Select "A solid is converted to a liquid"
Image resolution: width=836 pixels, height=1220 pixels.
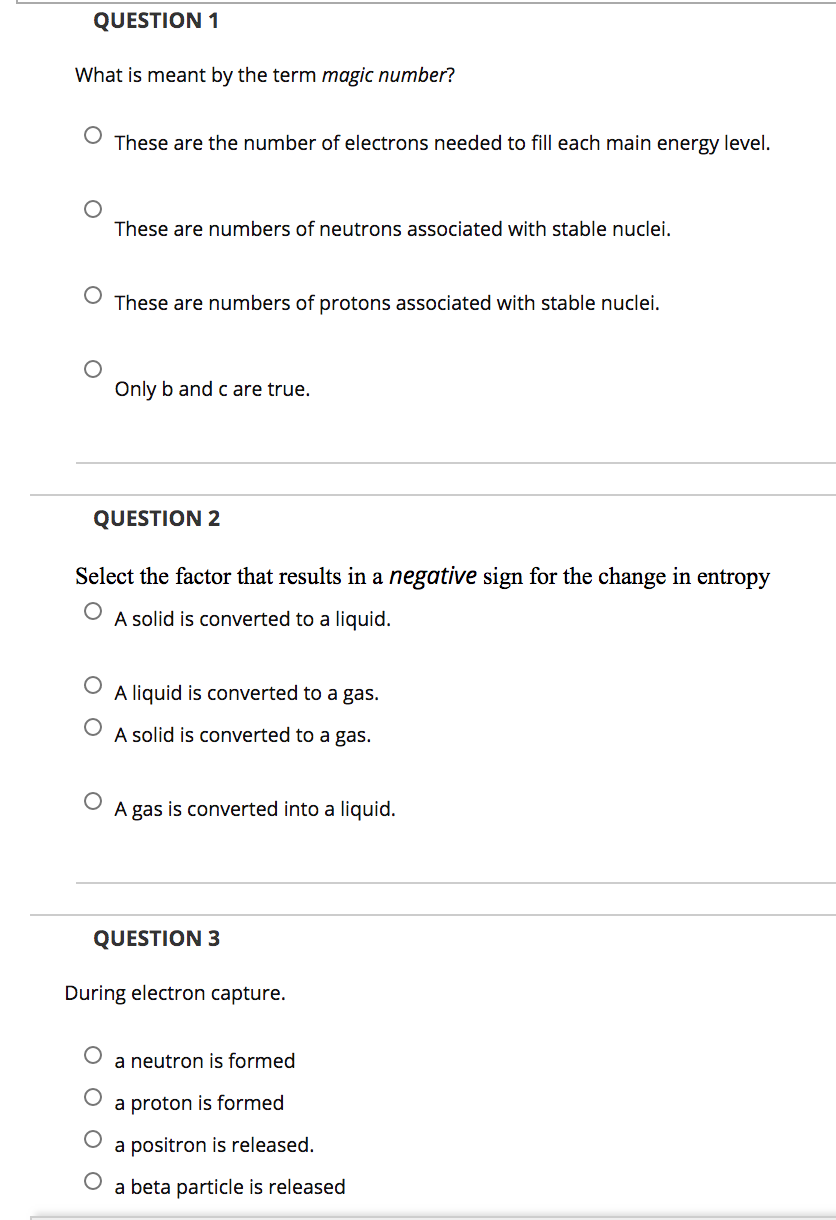coord(92,609)
